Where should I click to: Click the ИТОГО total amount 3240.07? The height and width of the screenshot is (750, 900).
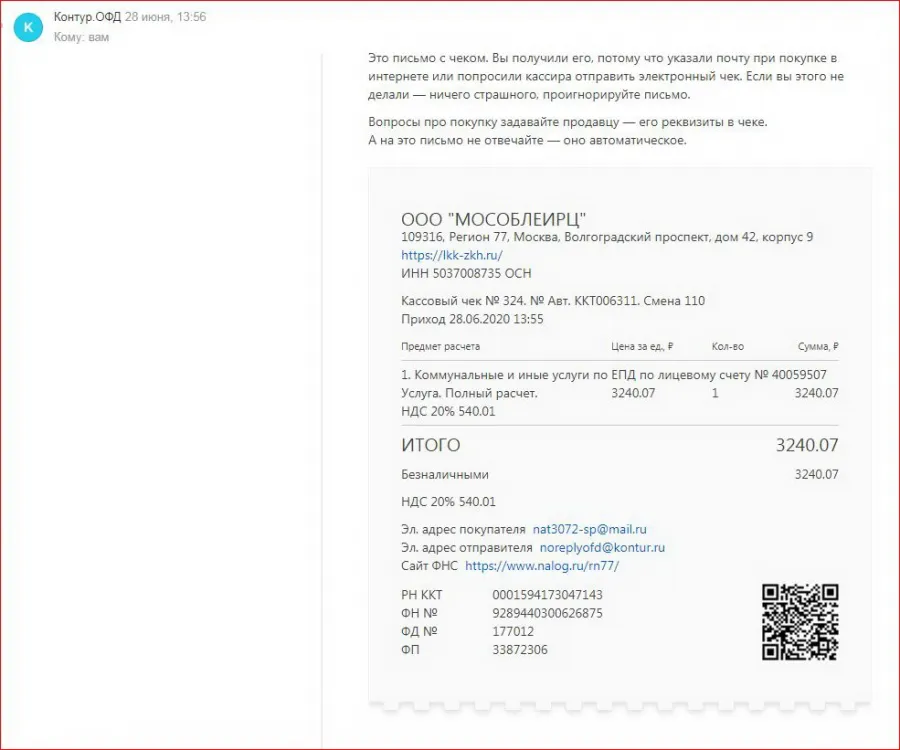(x=807, y=445)
